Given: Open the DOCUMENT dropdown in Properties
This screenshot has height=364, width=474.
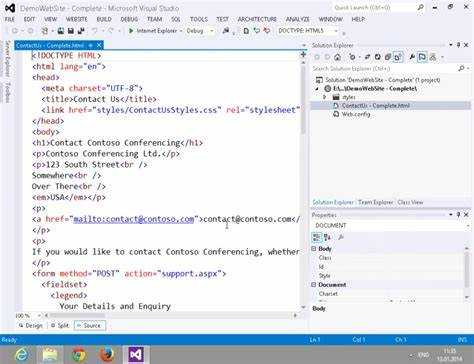Looking at the screenshot, I should 468,226.
